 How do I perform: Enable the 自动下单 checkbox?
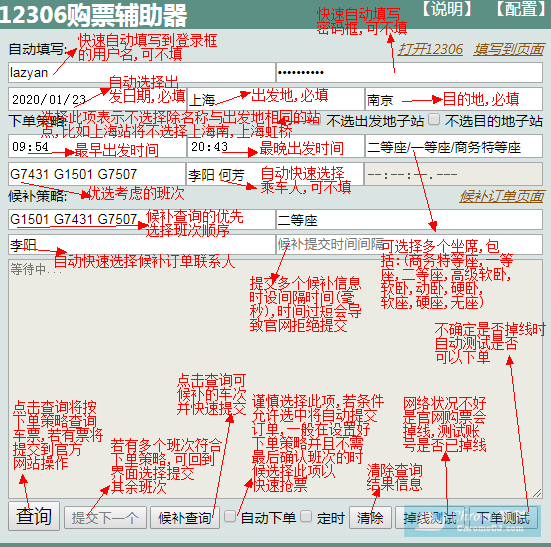pyautogui.click(x=230, y=516)
